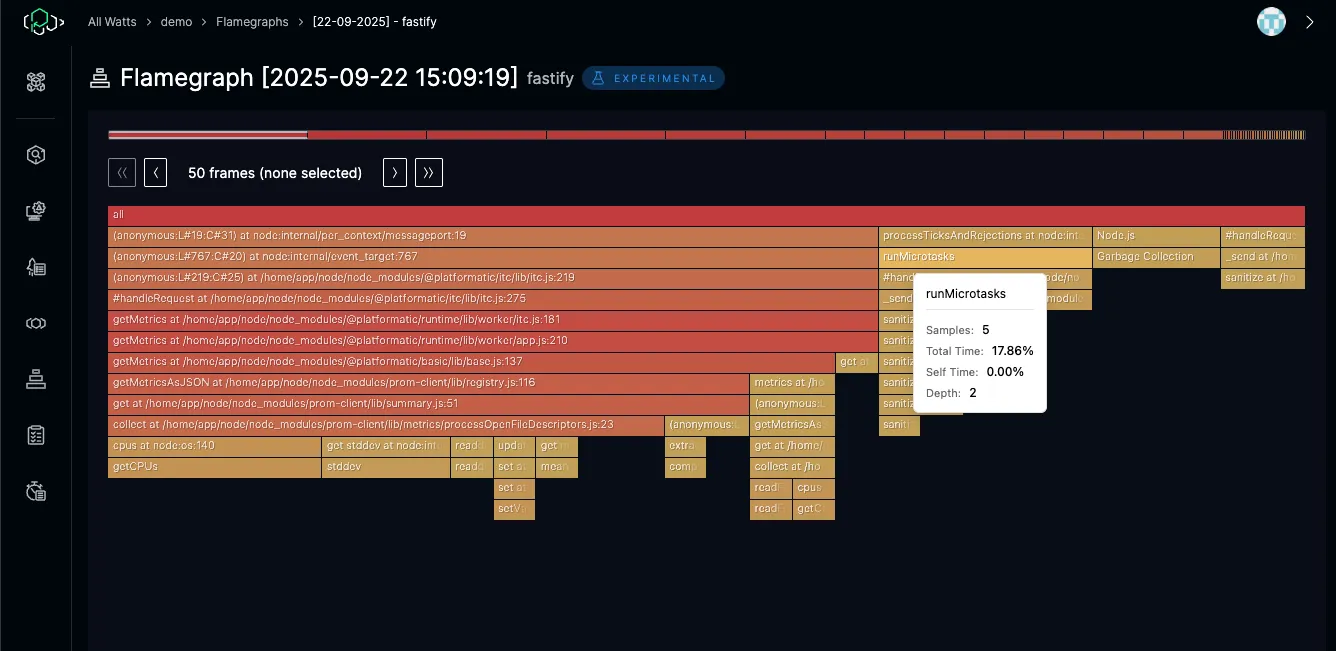
Task: Go to previous frame using single left chevron
Action: (x=155, y=173)
